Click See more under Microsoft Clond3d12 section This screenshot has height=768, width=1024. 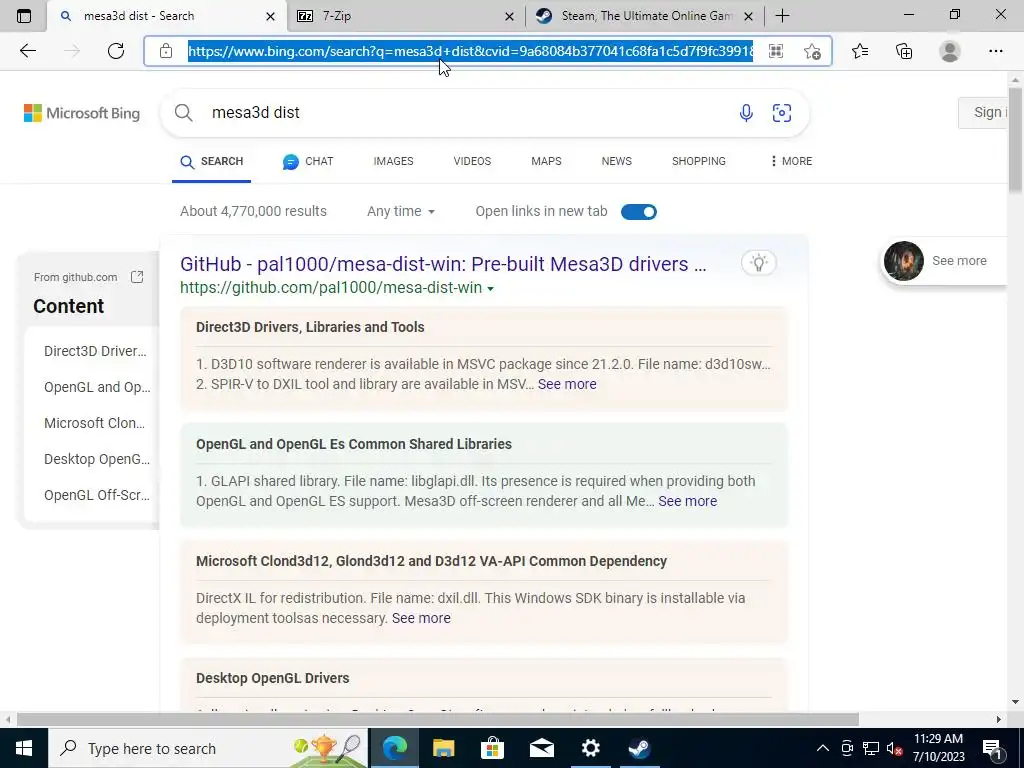pos(421,618)
